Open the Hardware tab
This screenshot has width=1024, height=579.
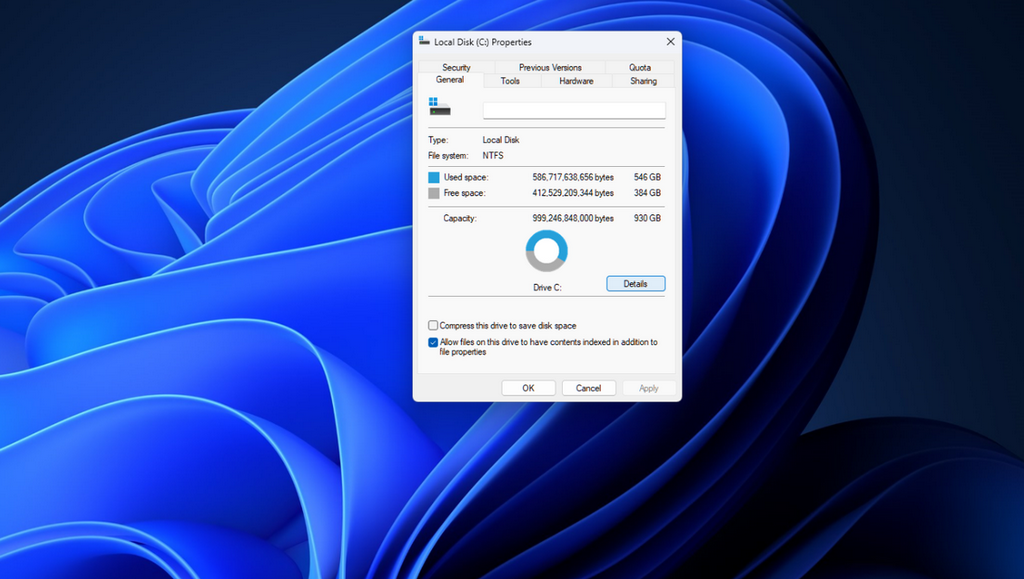pyautogui.click(x=576, y=81)
